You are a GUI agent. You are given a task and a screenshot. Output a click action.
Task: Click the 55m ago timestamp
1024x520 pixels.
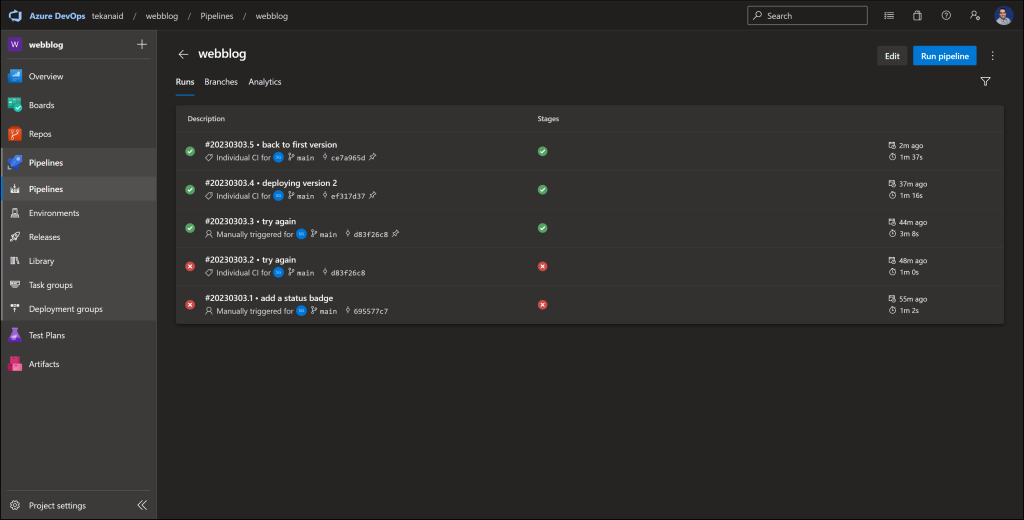(913, 299)
